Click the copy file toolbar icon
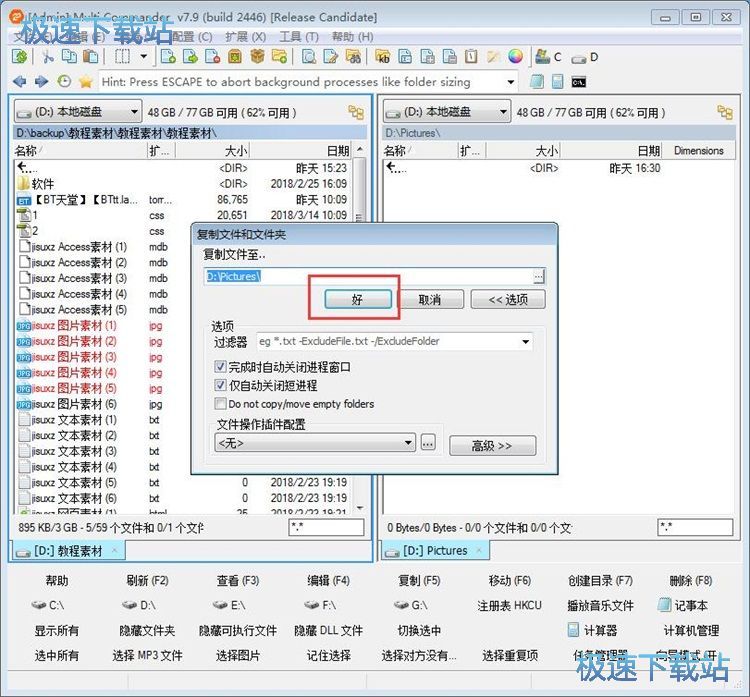The width and height of the screenshot is (750, 697). [168, 57]
